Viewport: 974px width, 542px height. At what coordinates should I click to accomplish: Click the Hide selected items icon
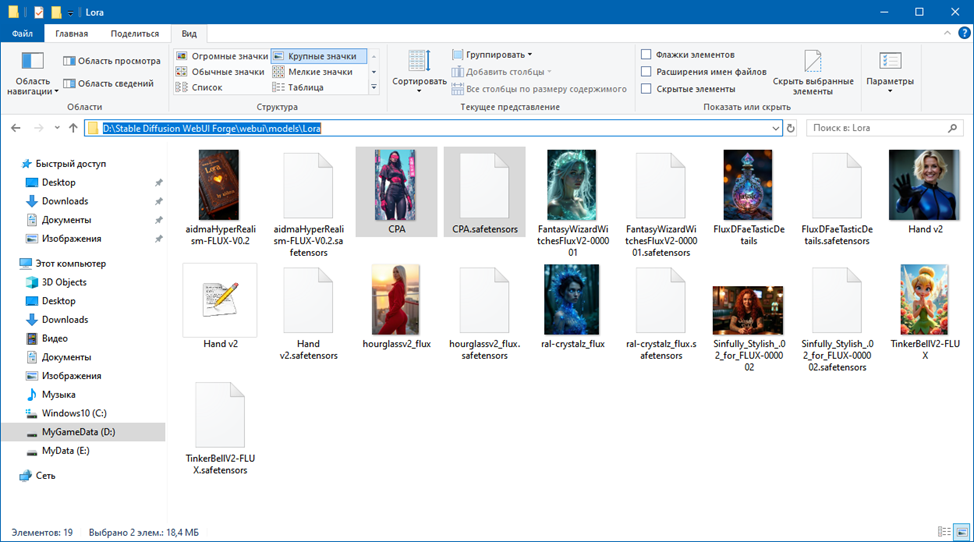pos(812,62)
